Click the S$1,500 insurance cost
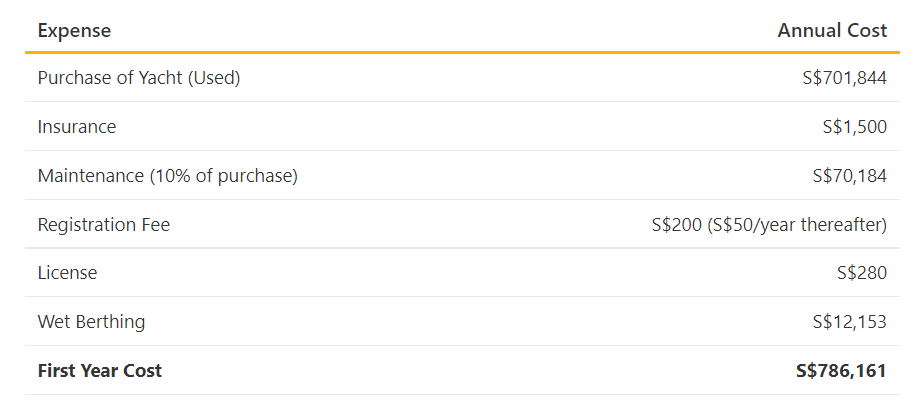This screenshot has height=407, width=917. (854, 127)
